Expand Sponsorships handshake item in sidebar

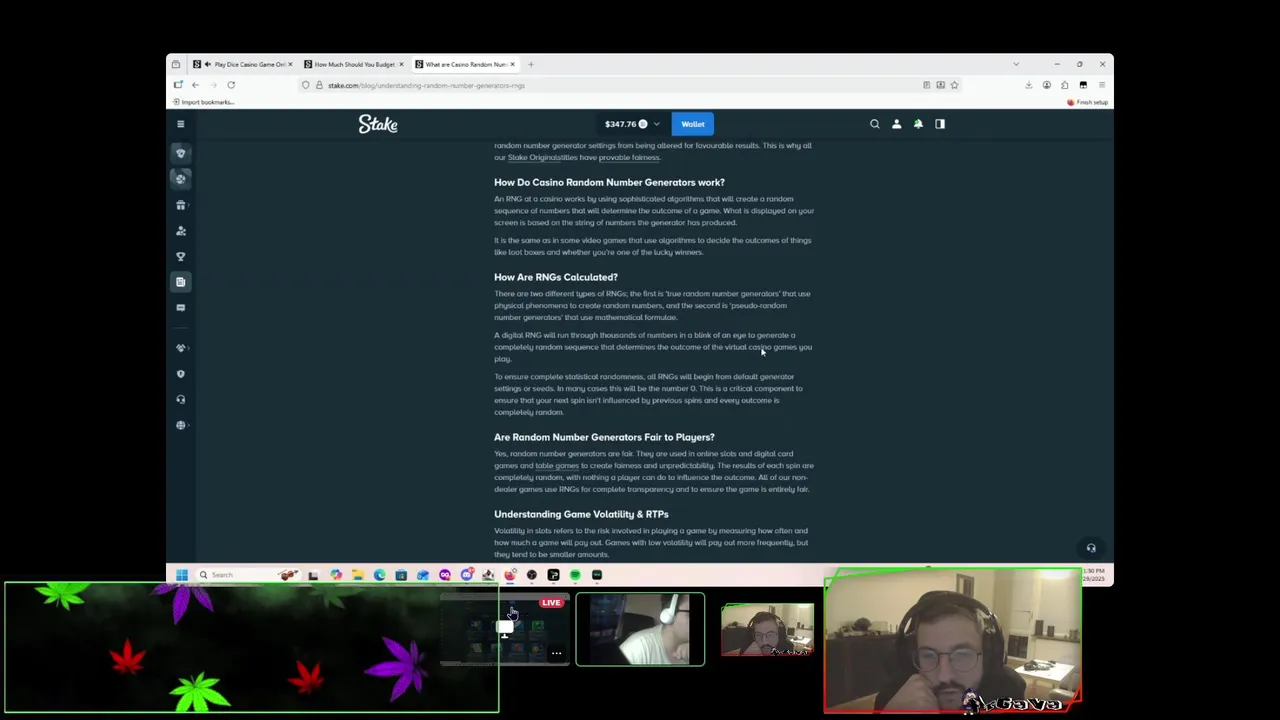point(181,348)
